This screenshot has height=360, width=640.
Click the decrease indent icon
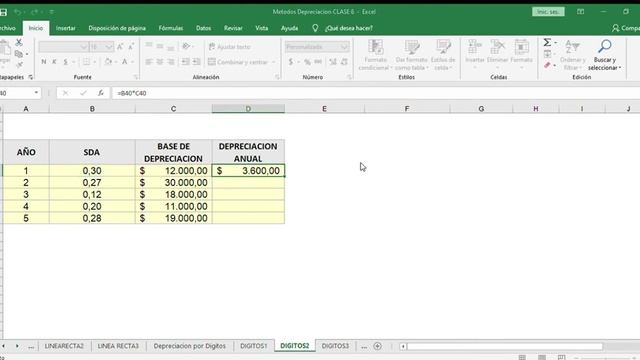point(185,62)
